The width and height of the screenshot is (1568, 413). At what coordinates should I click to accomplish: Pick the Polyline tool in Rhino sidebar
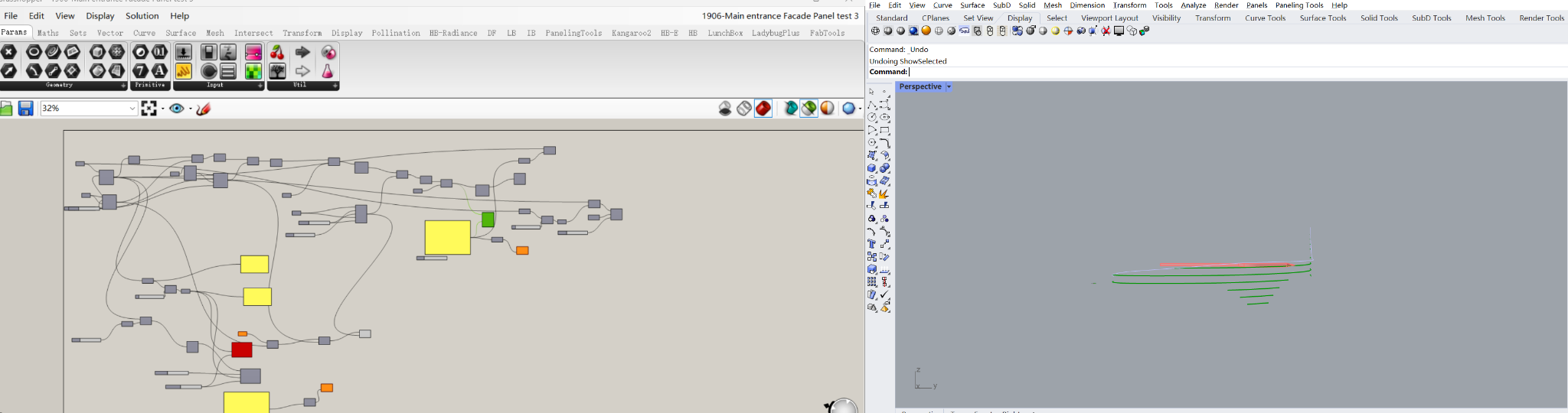click(872, 105)
